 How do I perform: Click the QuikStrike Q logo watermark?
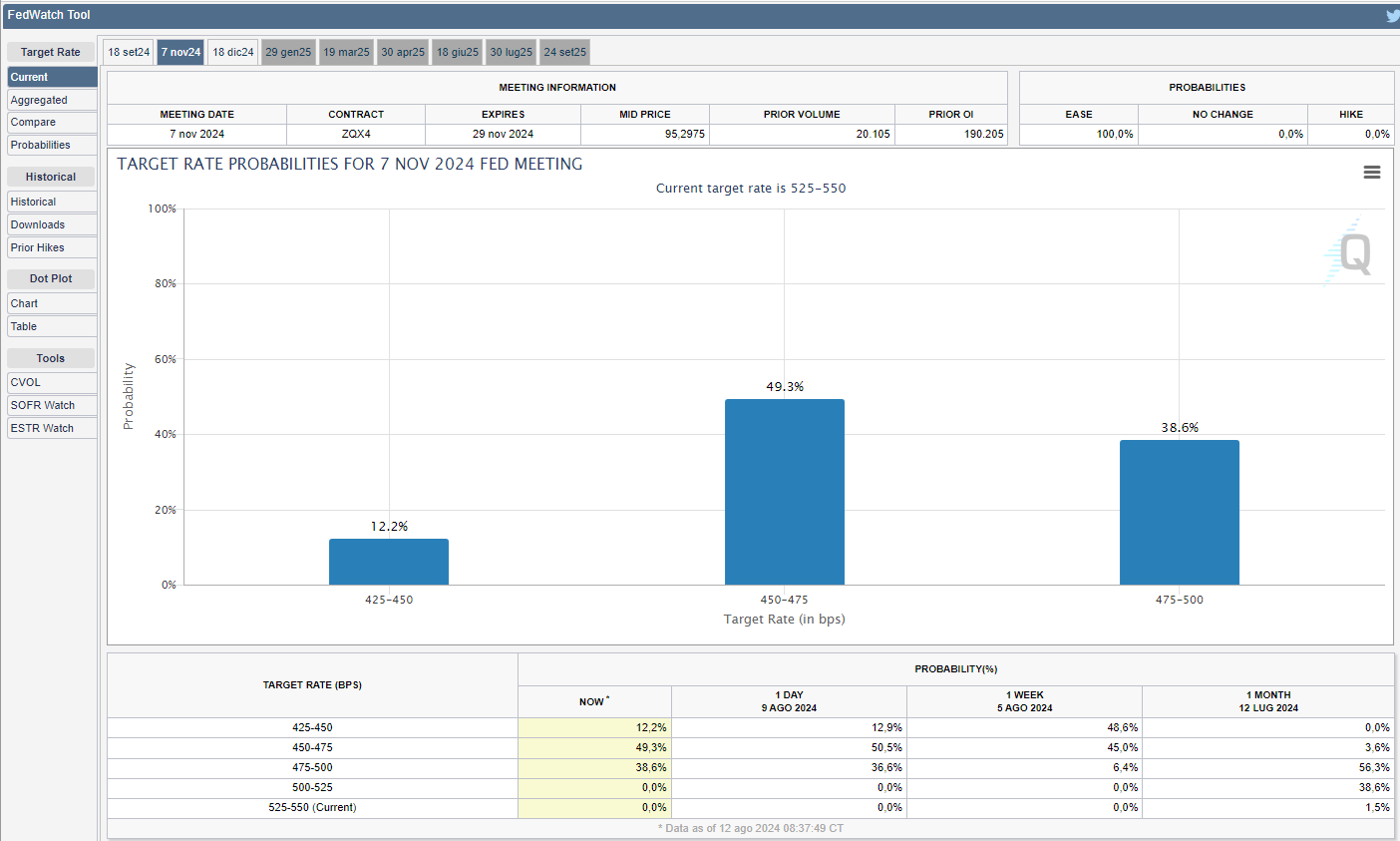pyautogui.click(x=1350, y=252)
